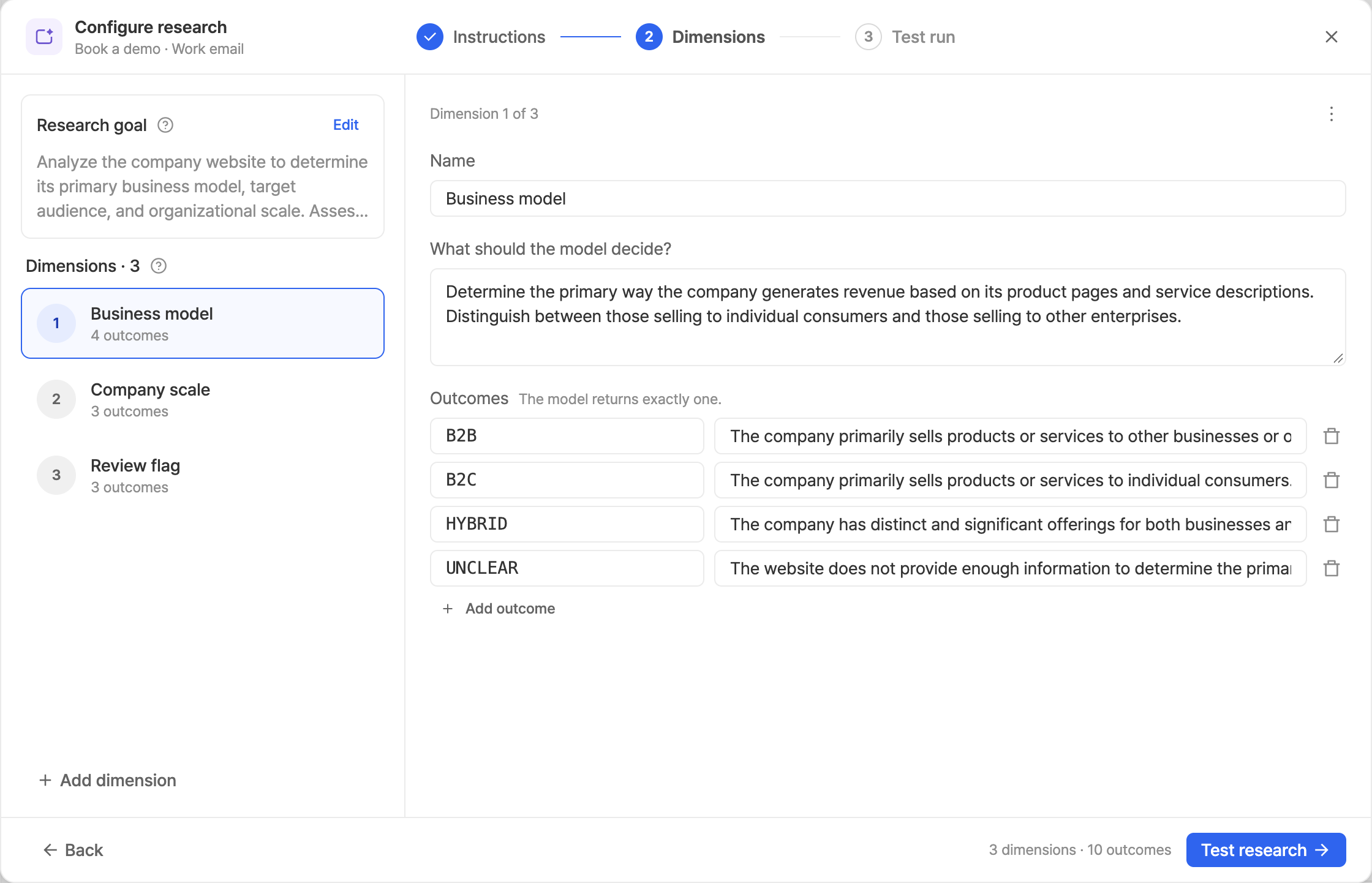
Task: Click the Research goal help icon
Action: coord(165,125)
